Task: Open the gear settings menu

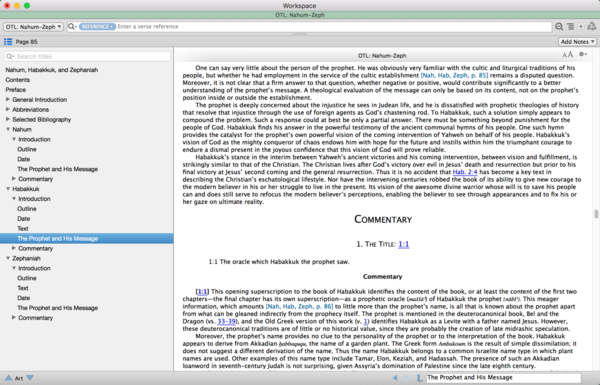Action: (x=583, y=55)
